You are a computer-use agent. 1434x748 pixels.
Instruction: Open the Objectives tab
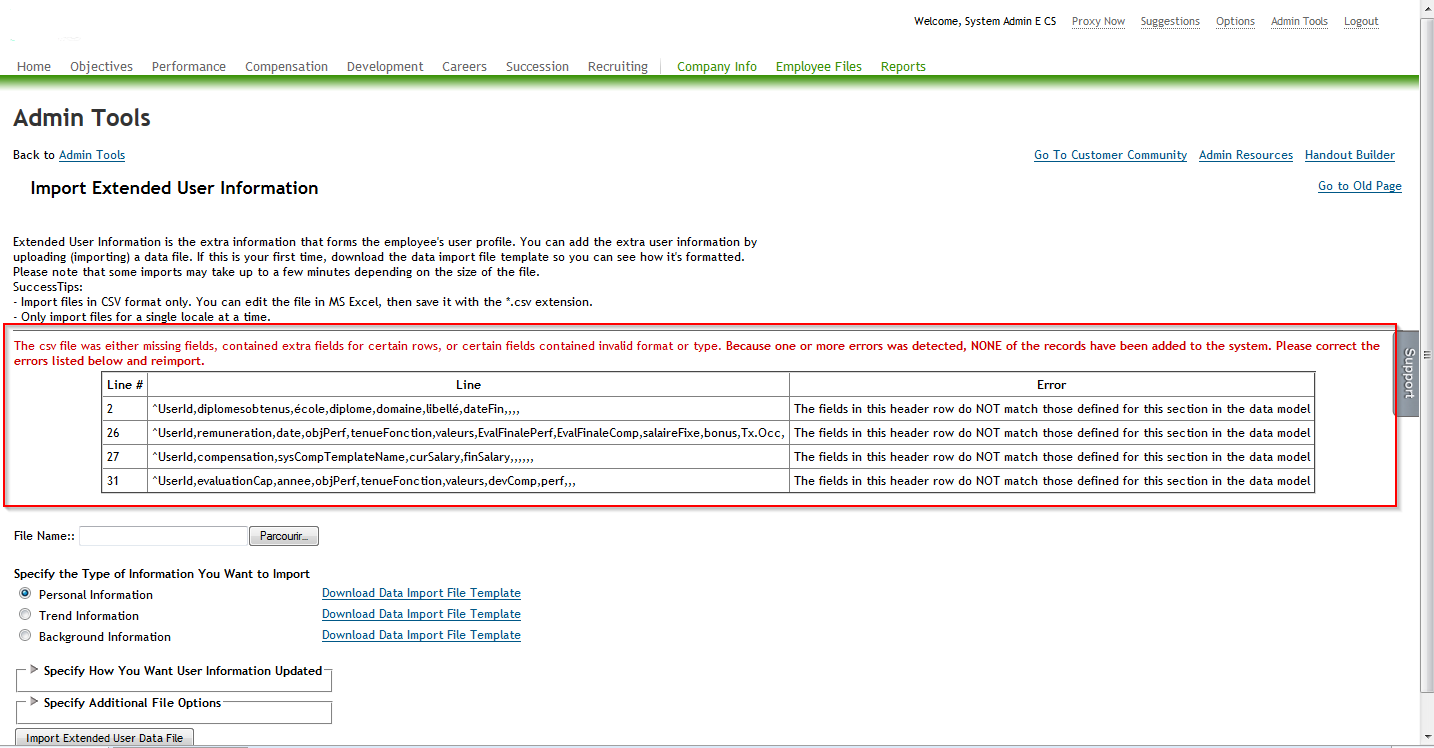pyautogui.click(x=101, y=67)
